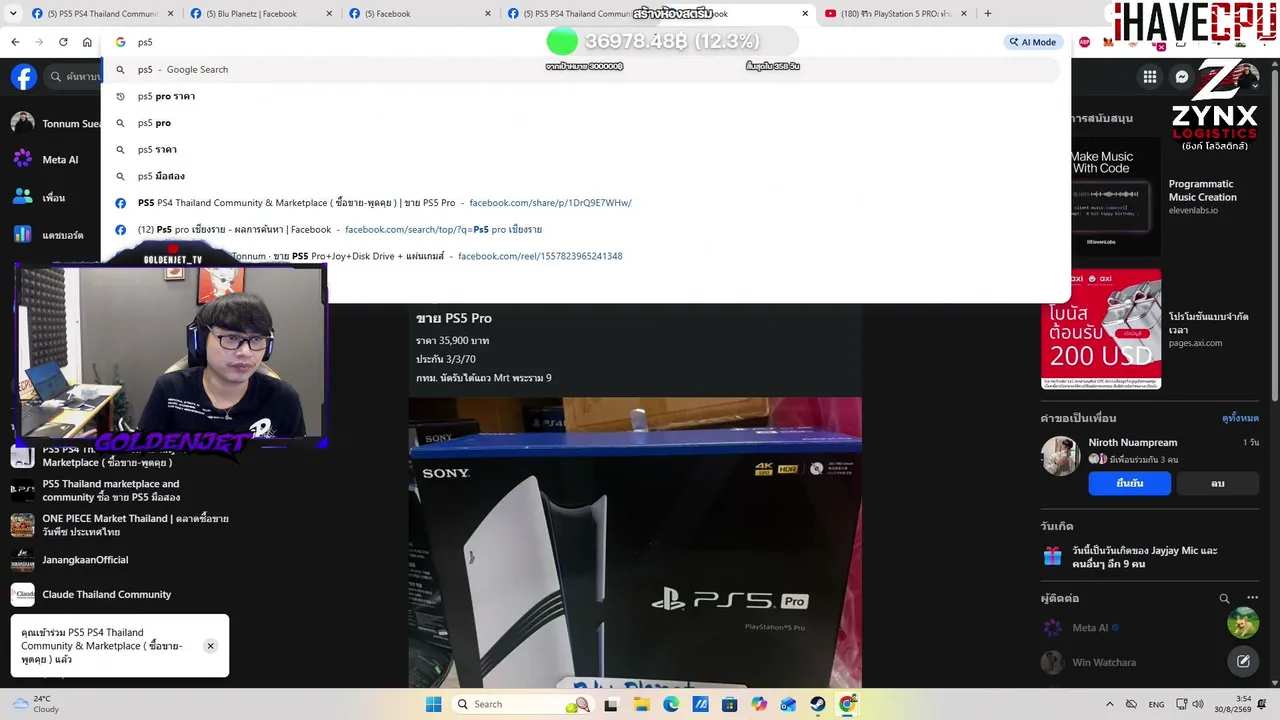Open the Facebook menu grid icon
The width and height of the screenshot is (1280, 720).
click(1150, 77)
